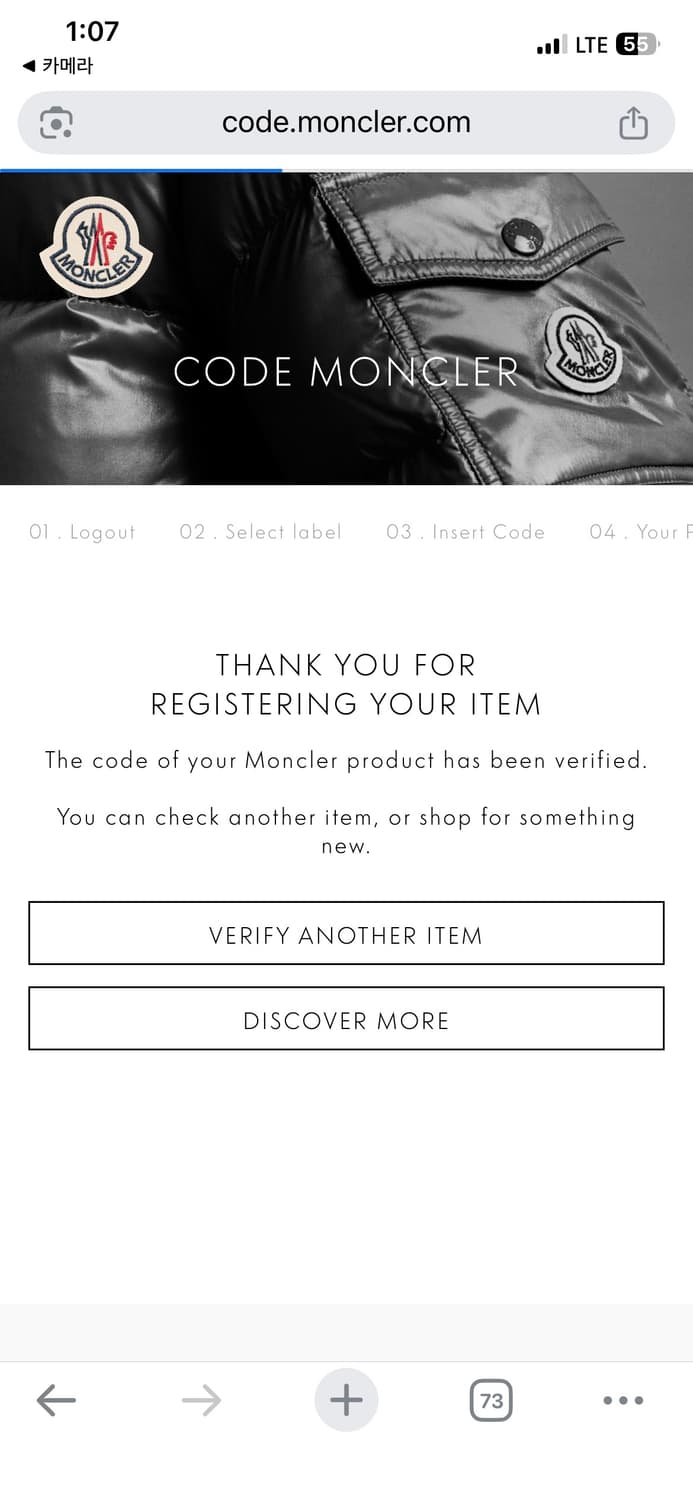The width and height of the screenshot is (693, 1500).
Task: Return to the Camera app via back indicator
Action: tap(58, 66)
